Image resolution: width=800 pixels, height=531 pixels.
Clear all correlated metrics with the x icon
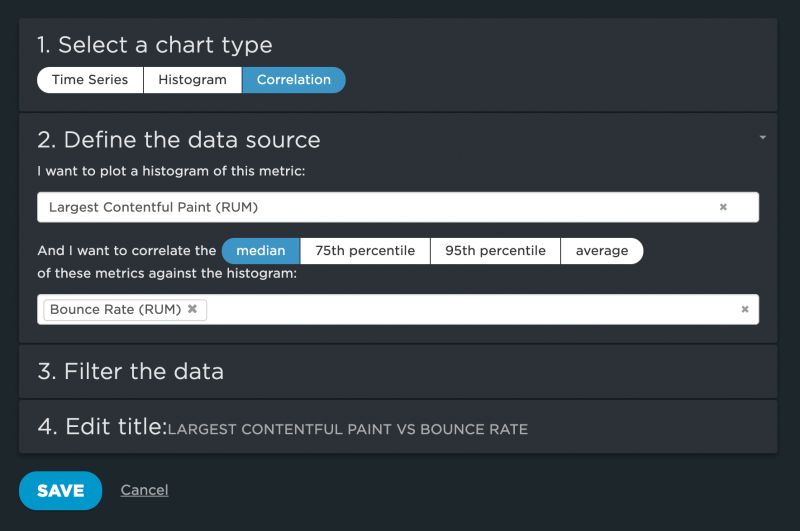pyautogui.click(x=745, y=309)
